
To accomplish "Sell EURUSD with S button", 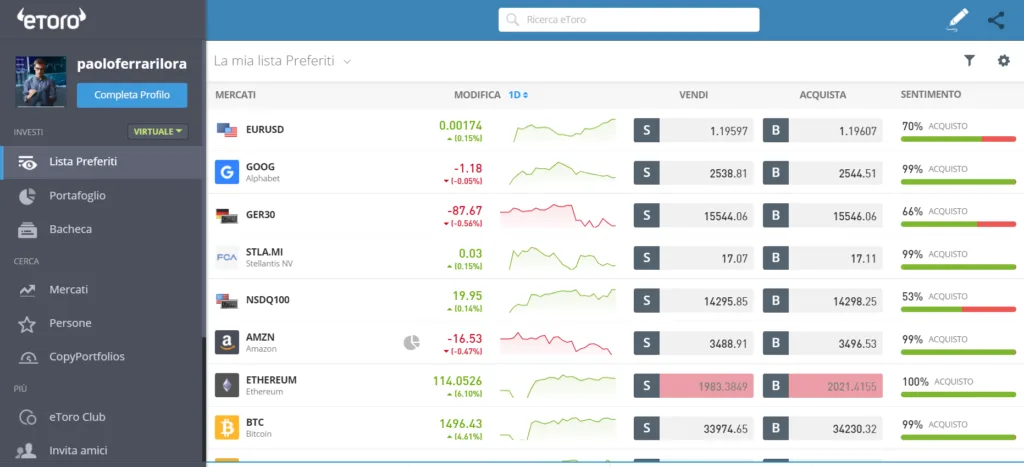I will [647, 130].
